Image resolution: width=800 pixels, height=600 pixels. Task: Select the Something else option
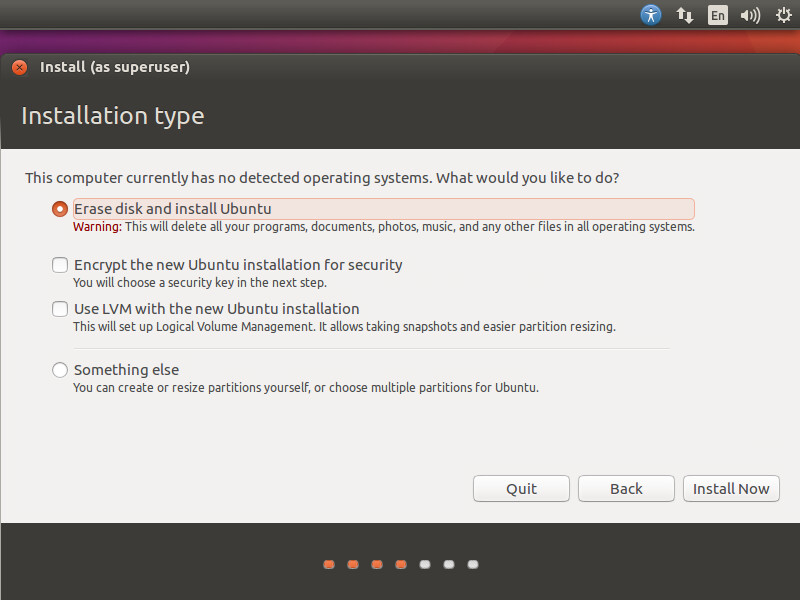[60, 370]
